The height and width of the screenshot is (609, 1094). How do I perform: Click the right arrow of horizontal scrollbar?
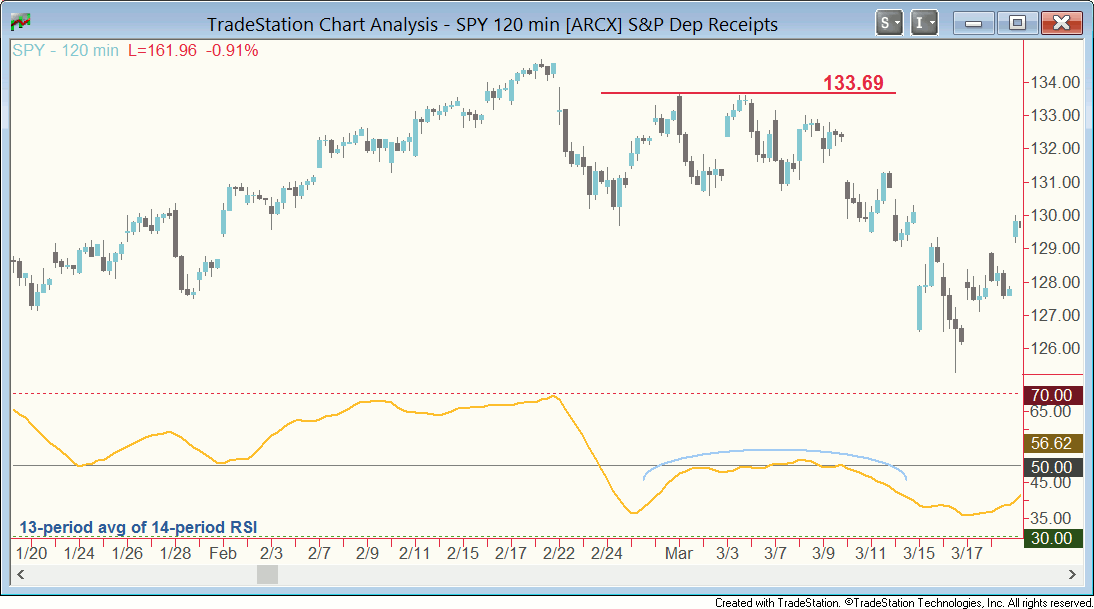pyautogui.click(x=1073, y=575)
